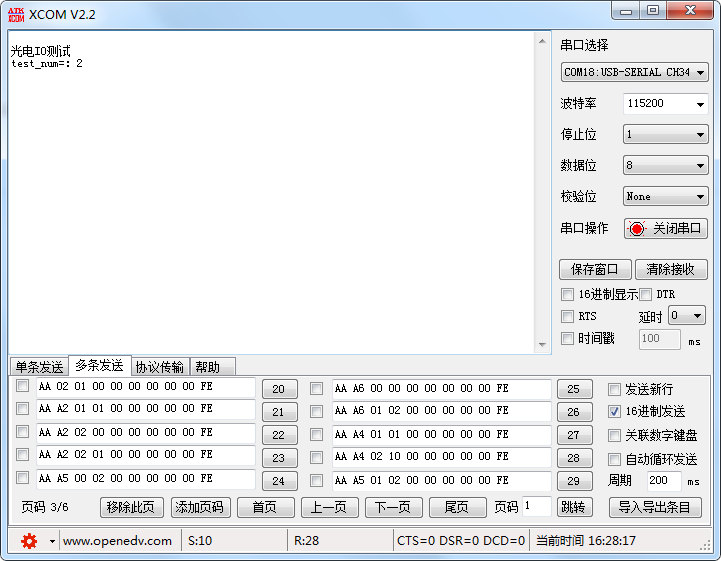Enable 自动循环发送 checkbox
This screenshot has height=561, width=721.
[614, 459]
